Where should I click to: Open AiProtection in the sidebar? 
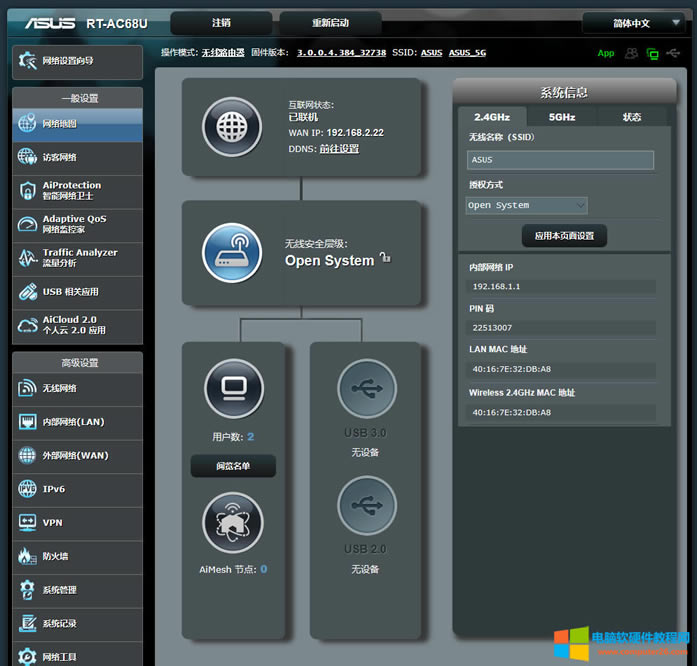(x=77, y=190)
